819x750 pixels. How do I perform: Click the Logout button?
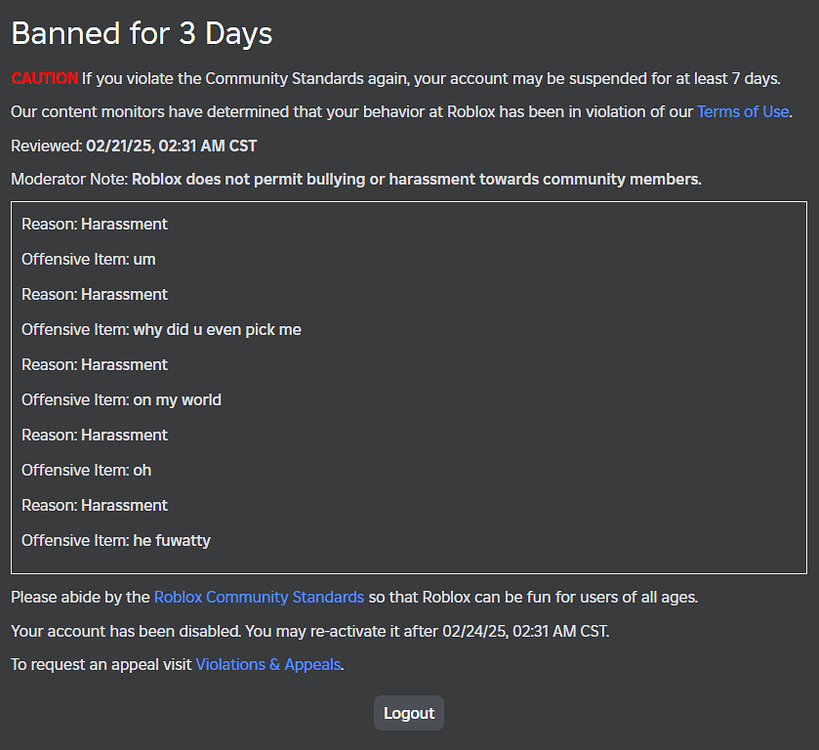pyautogui.click(x=408, y=712)
